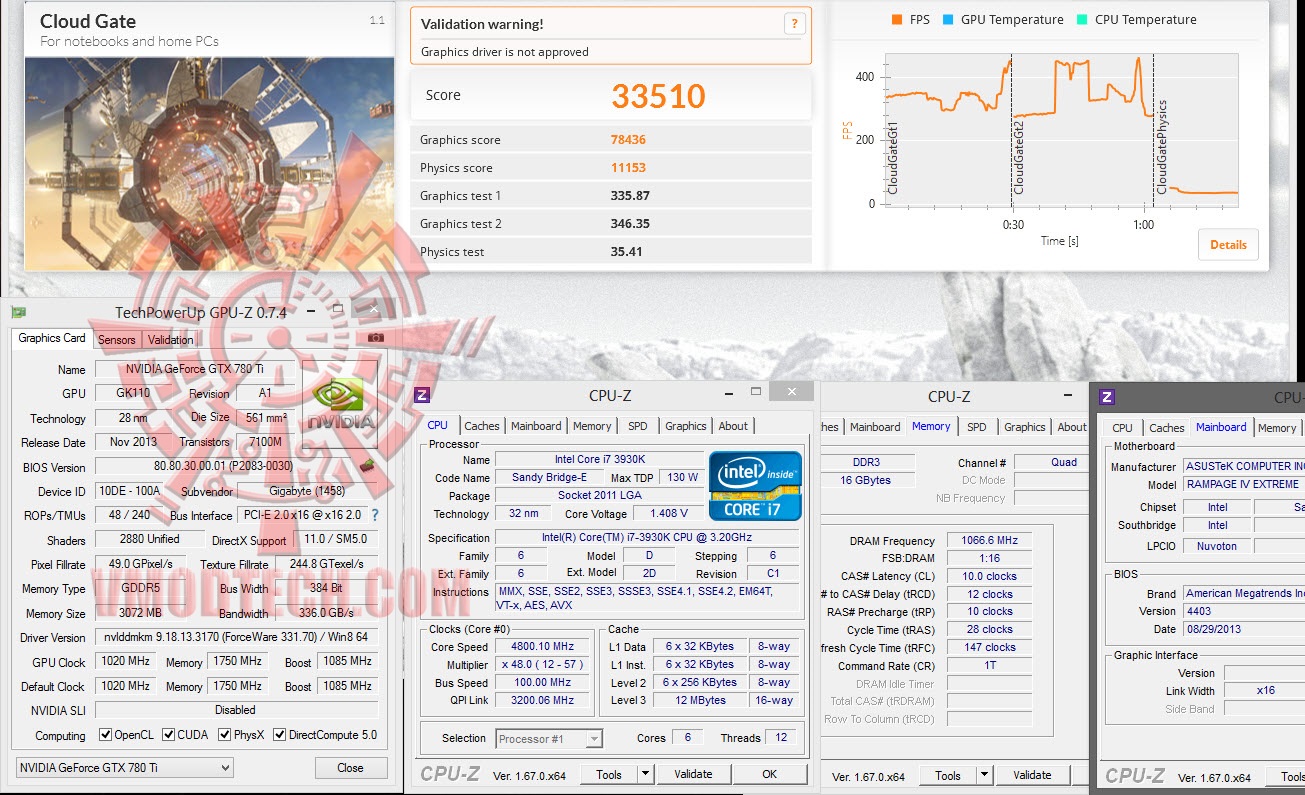Open the SPD tab in the CPU-Z CPU window
Screen dimensions: 1305x795
tap(638, 426)
